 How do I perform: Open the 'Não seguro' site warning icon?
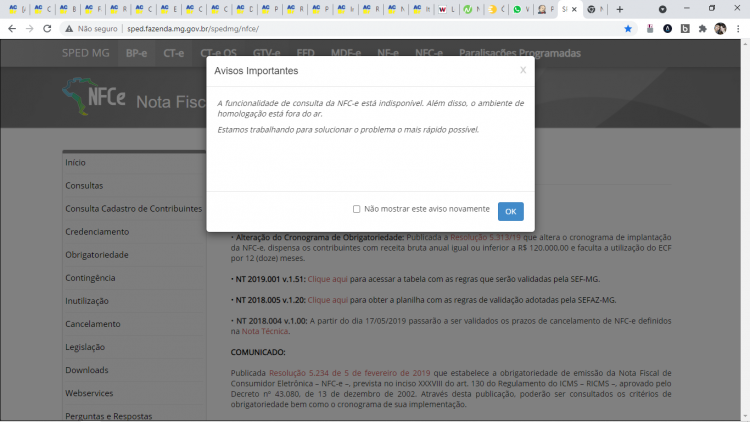pyautogui.click(x=69, y=29)
